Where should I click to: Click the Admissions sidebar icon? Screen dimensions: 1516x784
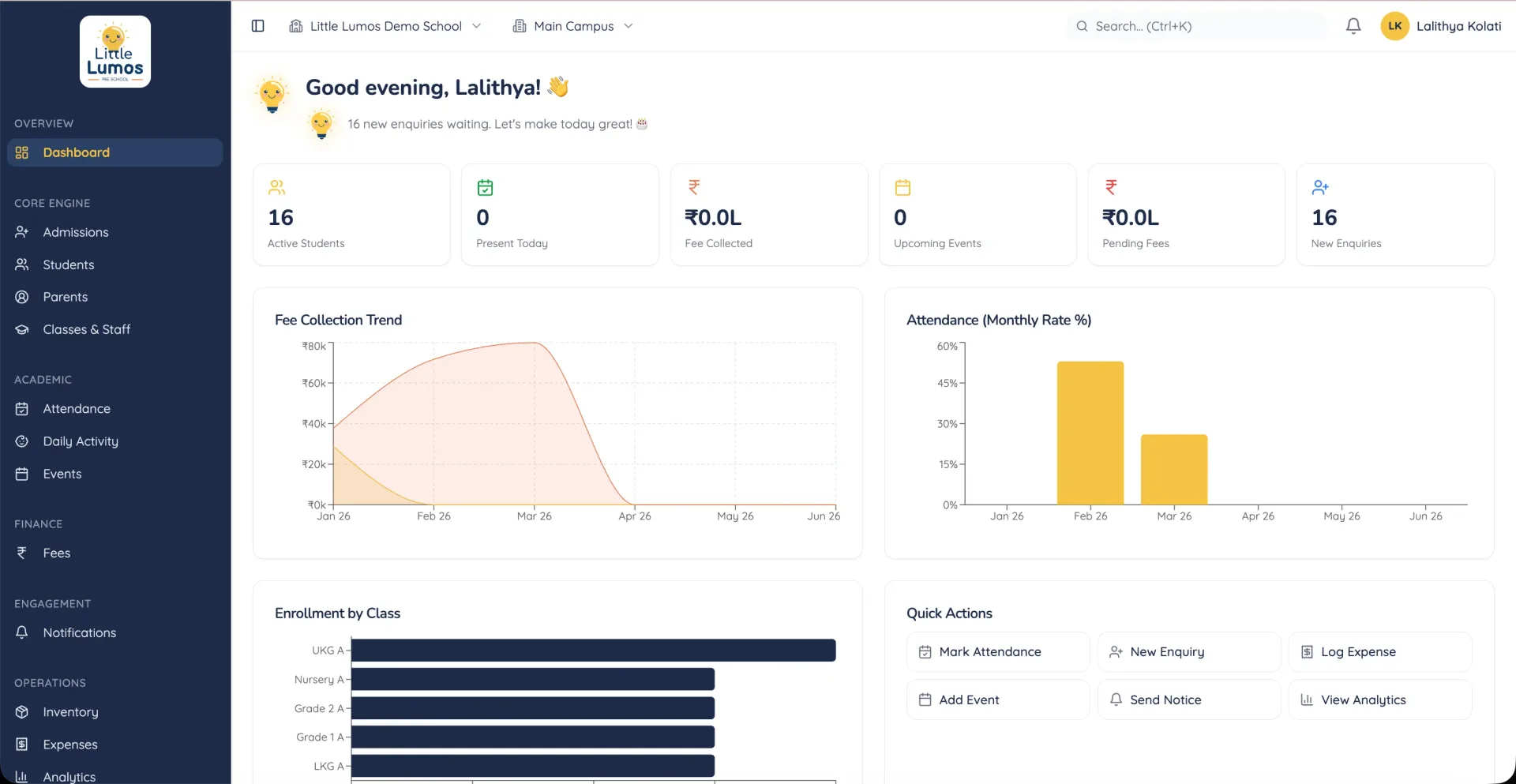pyautogui.click(x=22, y=232)
